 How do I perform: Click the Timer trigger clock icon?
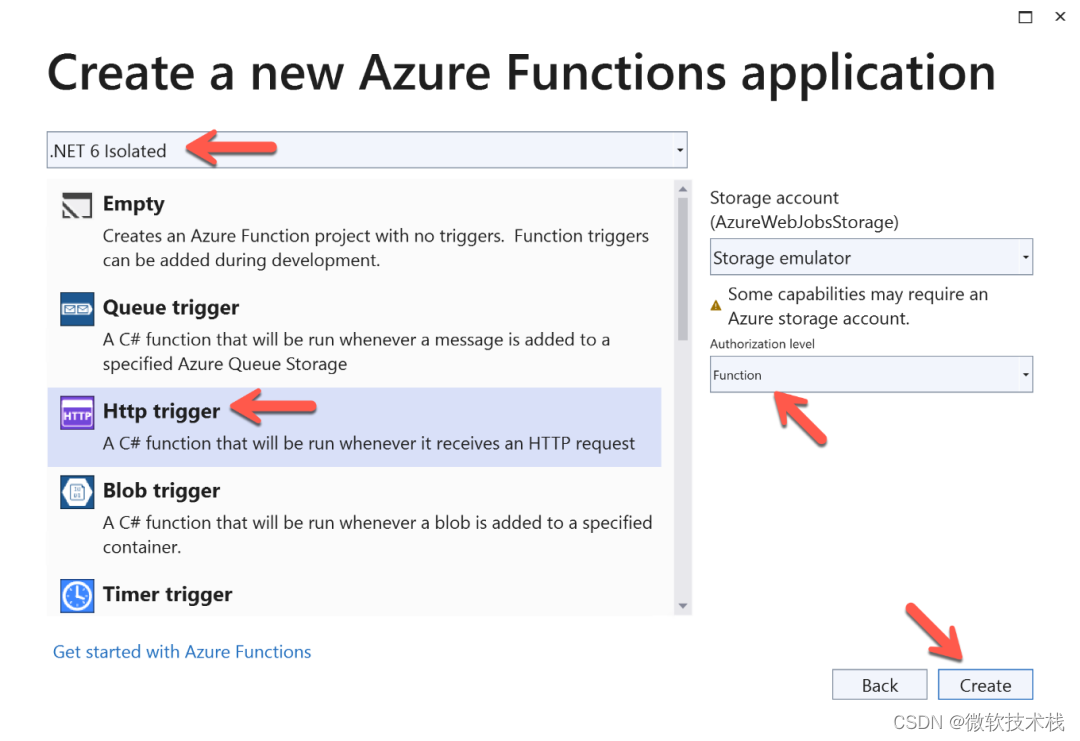tap(76, 594)
